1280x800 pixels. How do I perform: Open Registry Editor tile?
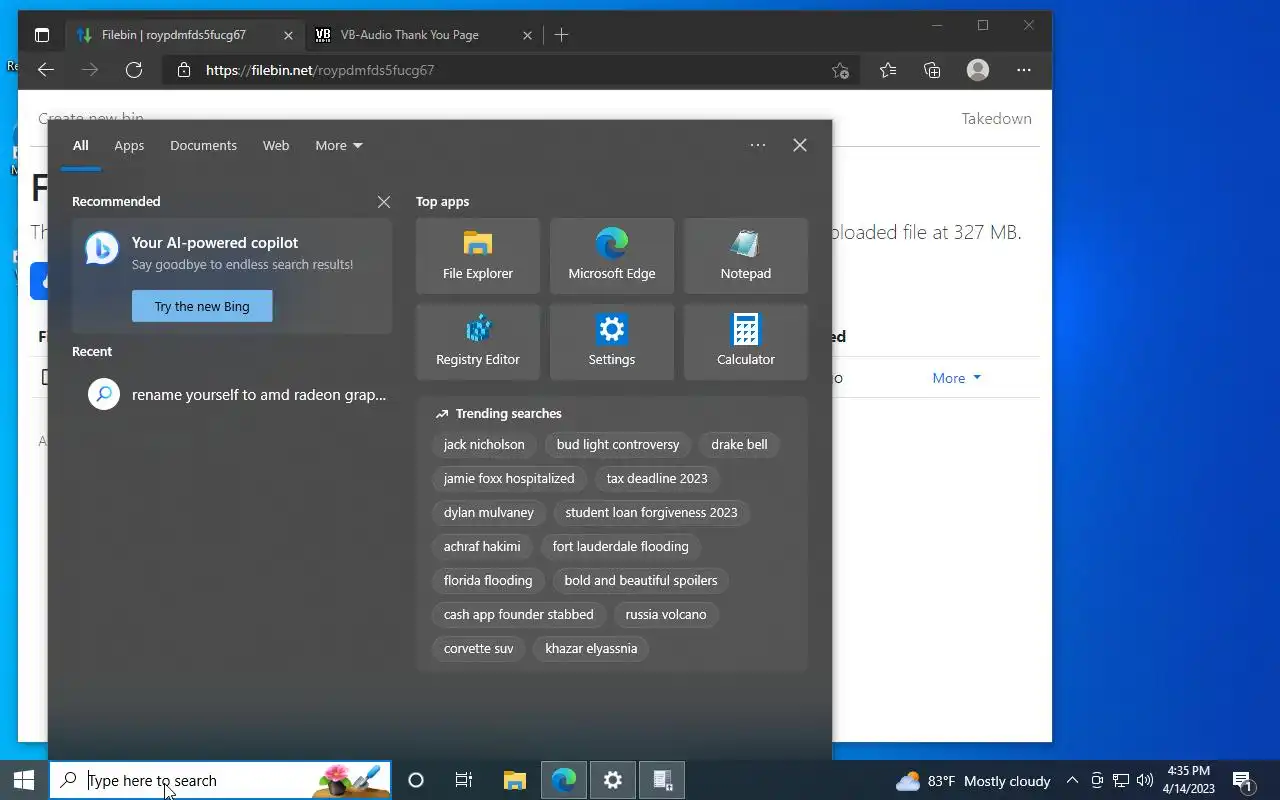click(478, 342)
